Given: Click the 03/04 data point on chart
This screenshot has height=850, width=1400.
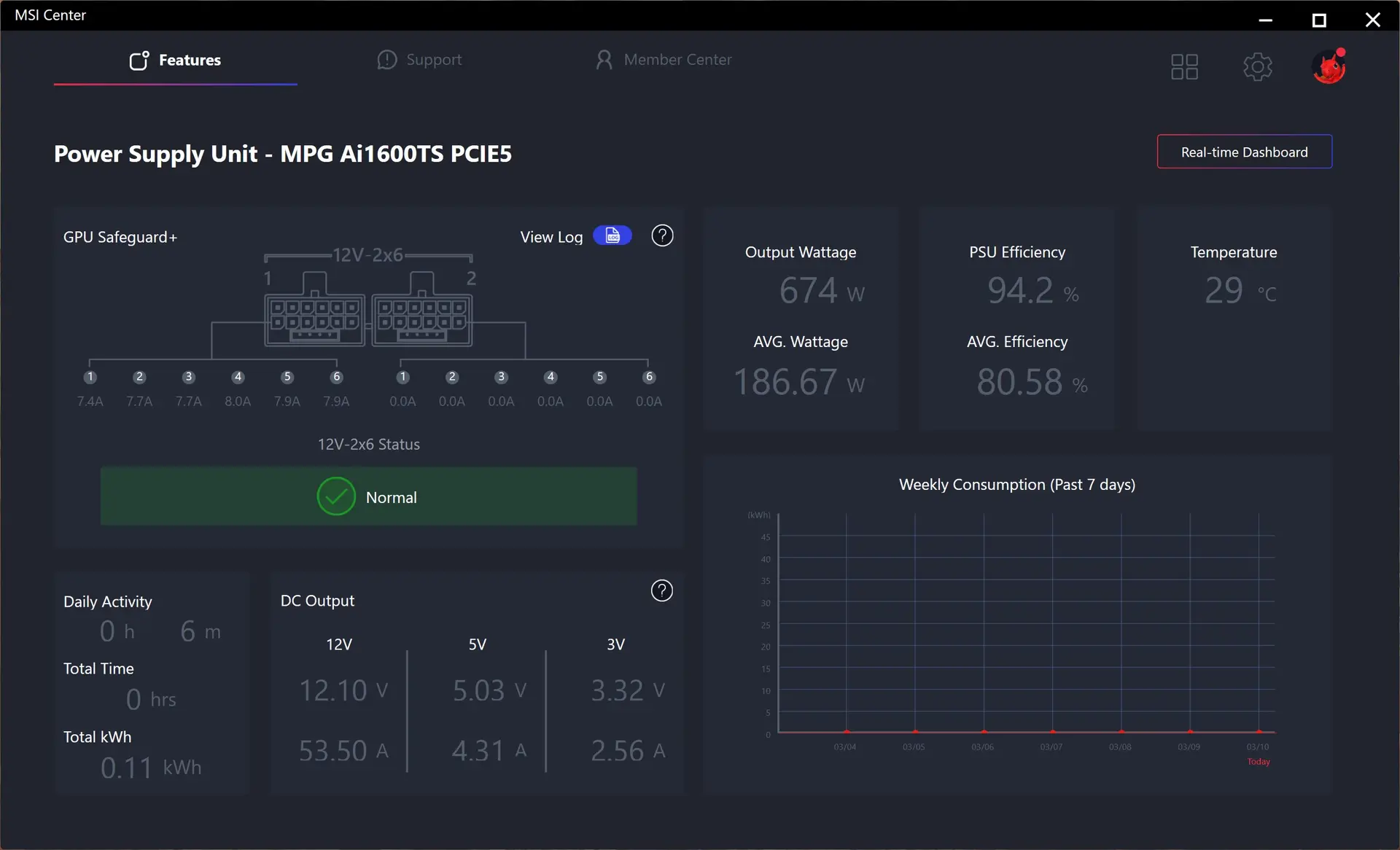Looking at the screenshot, I should [x=846, y=731].
